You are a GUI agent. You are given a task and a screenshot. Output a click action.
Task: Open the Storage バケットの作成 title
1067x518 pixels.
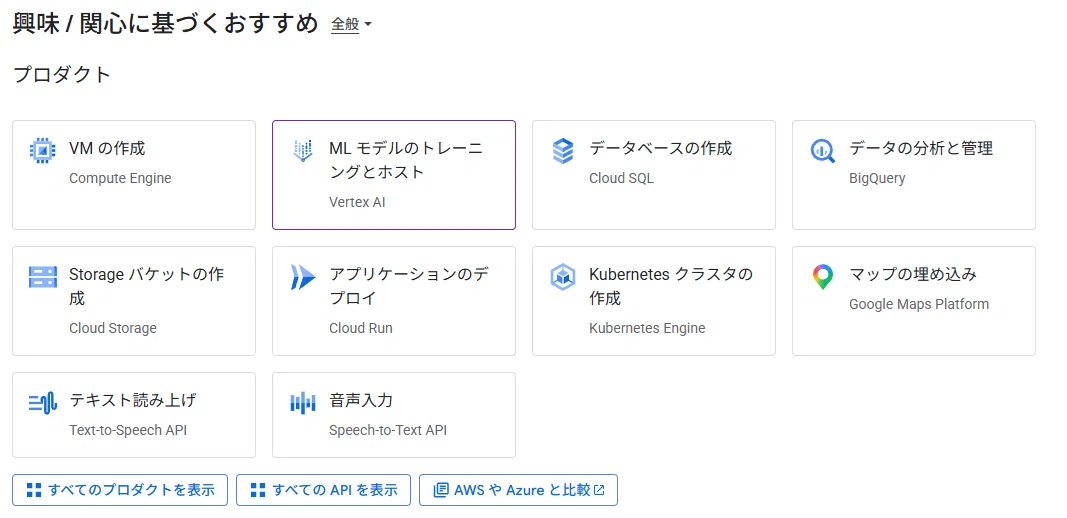146,287
